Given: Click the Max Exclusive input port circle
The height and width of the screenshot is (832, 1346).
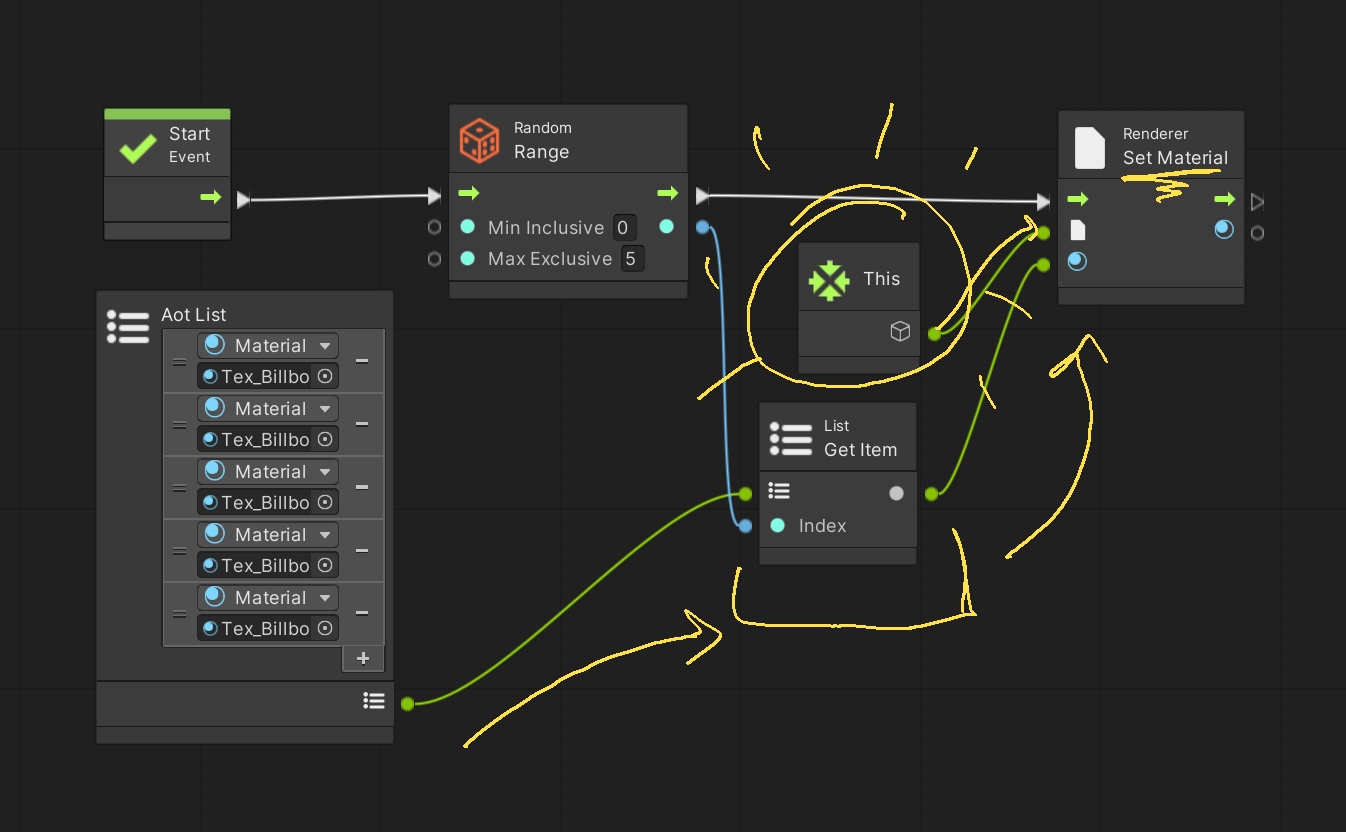Looking at the screenshot, I should [434, 259].
